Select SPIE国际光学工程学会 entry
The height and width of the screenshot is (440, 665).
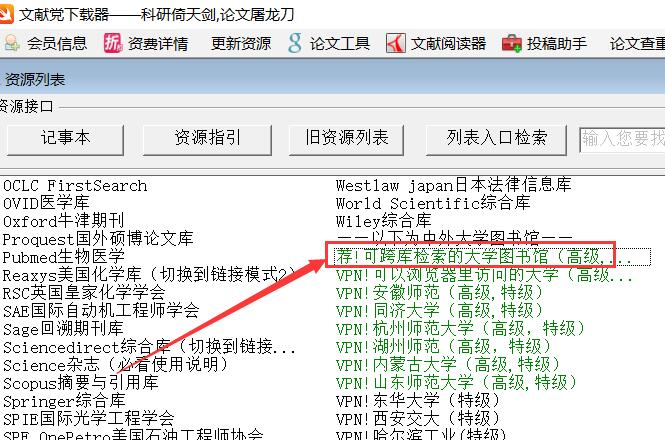tap(89, 419)
